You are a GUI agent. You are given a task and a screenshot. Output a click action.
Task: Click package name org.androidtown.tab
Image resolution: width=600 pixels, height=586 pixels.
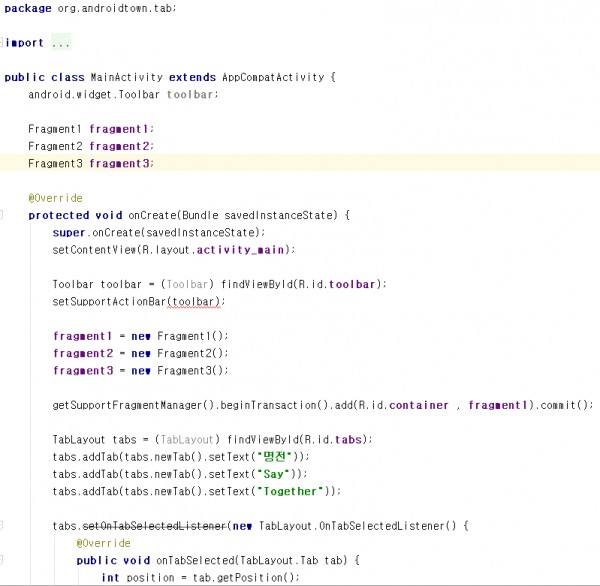point(116,8)
